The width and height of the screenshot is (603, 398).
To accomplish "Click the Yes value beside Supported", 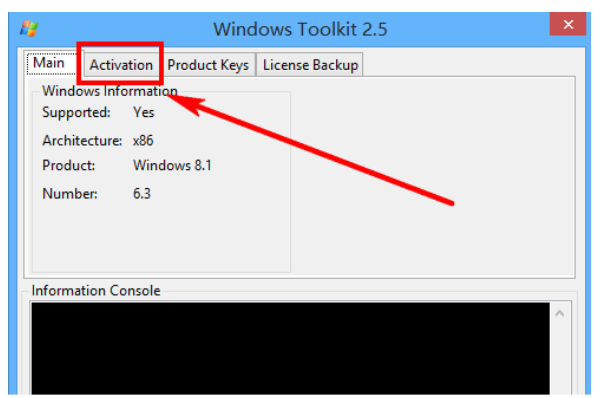I will (143, 112).
